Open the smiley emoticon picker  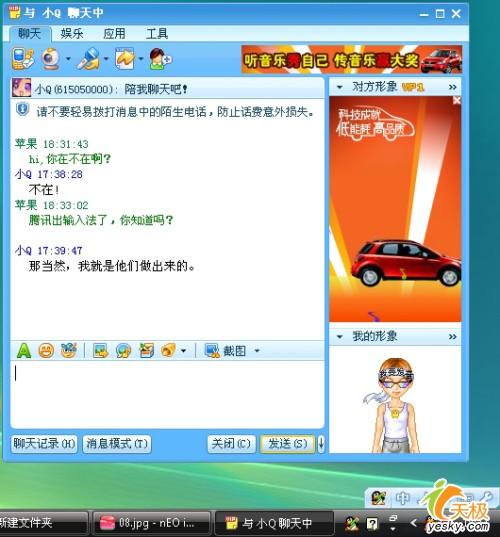pos(46,350)
